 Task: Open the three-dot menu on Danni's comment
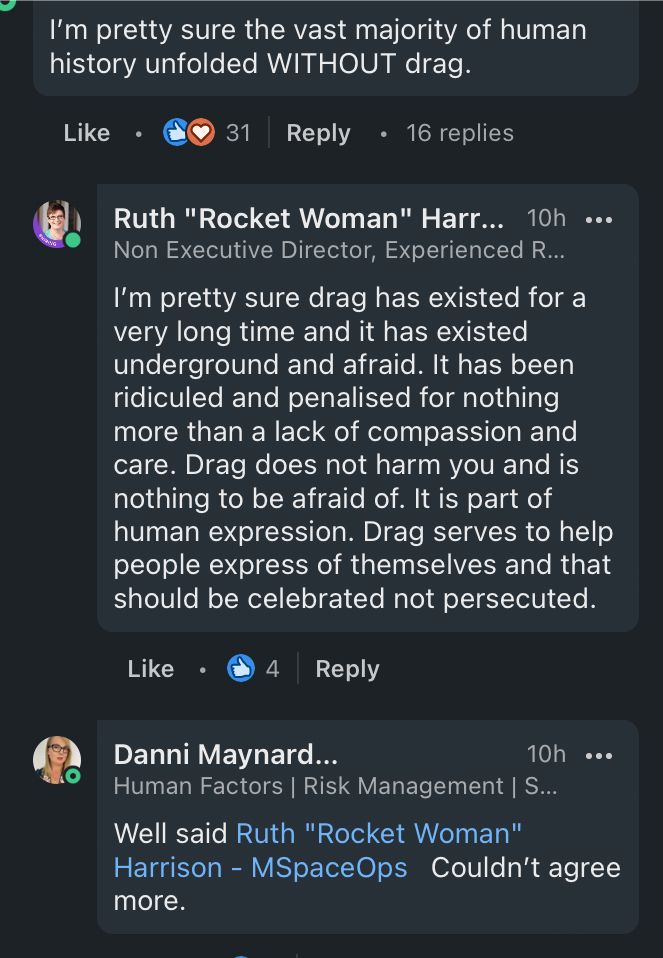600,754
